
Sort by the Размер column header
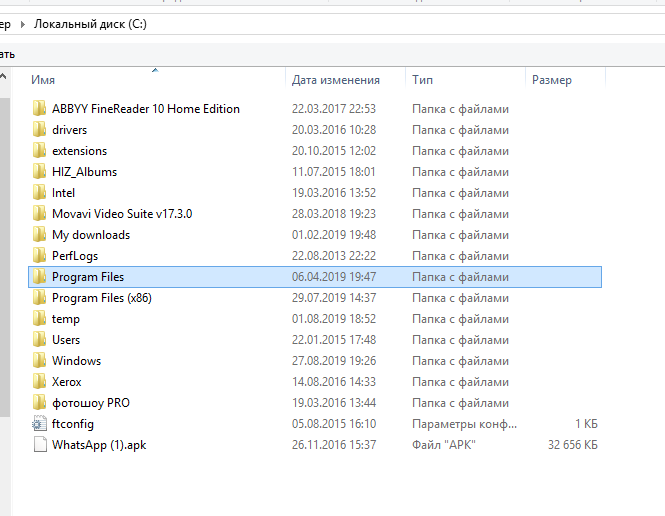click(552, 80)
